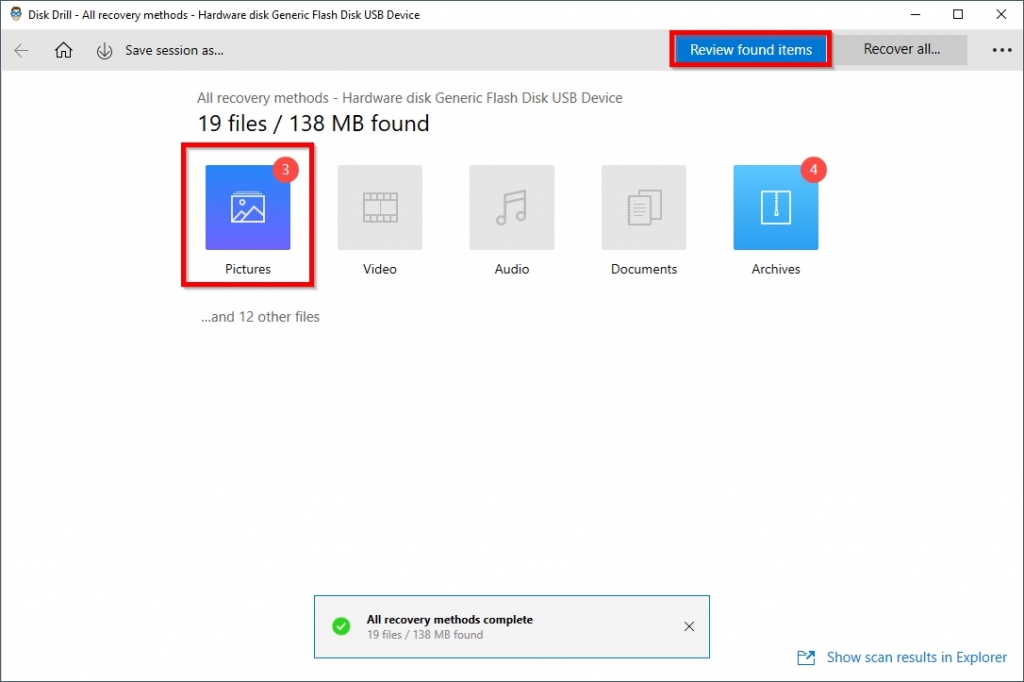
Task: Click Review found items
Action: pyautogui.click(x=750, y=50)
